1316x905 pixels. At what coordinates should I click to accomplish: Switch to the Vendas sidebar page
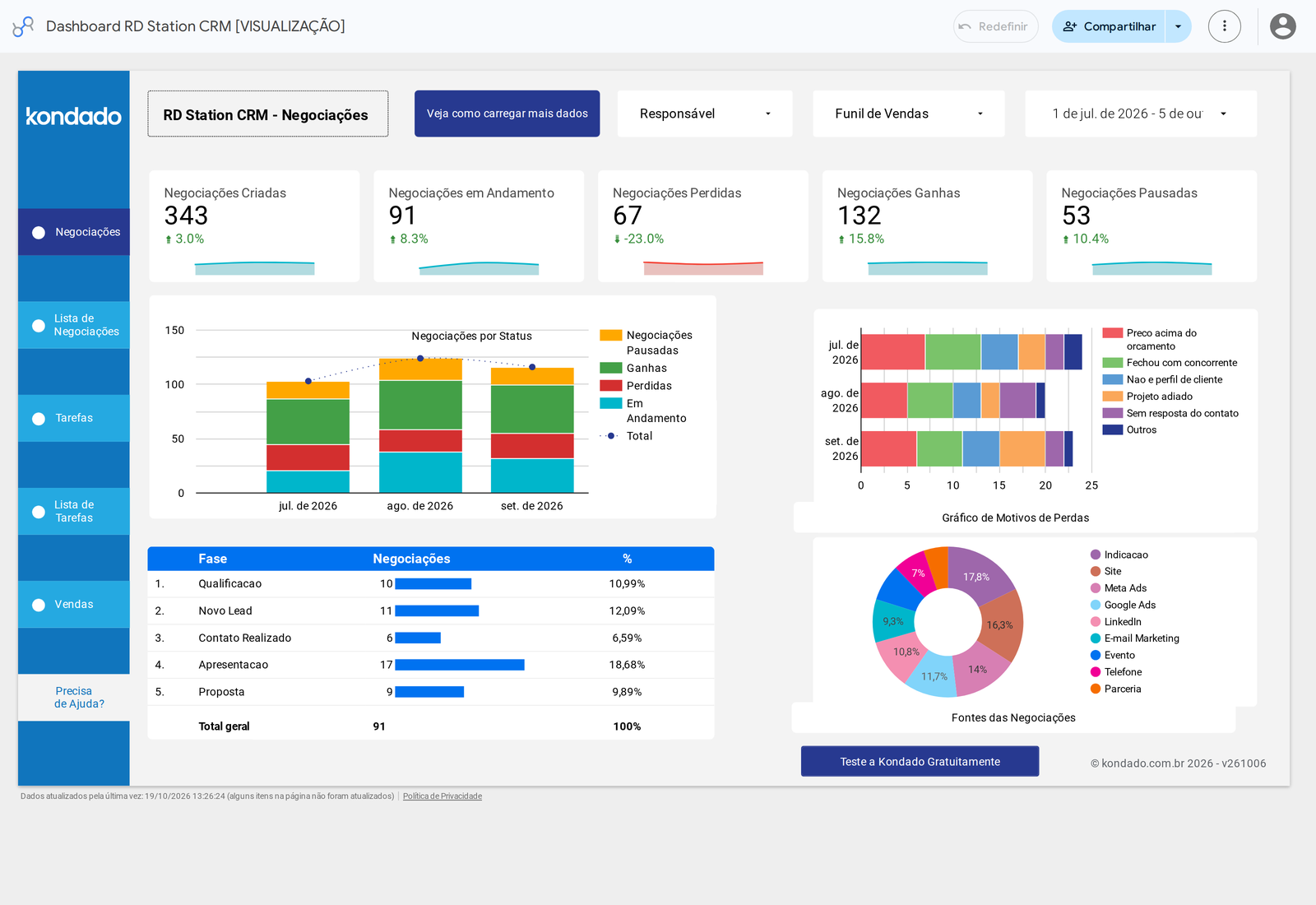pyautogui.click(x=74, y=604)
